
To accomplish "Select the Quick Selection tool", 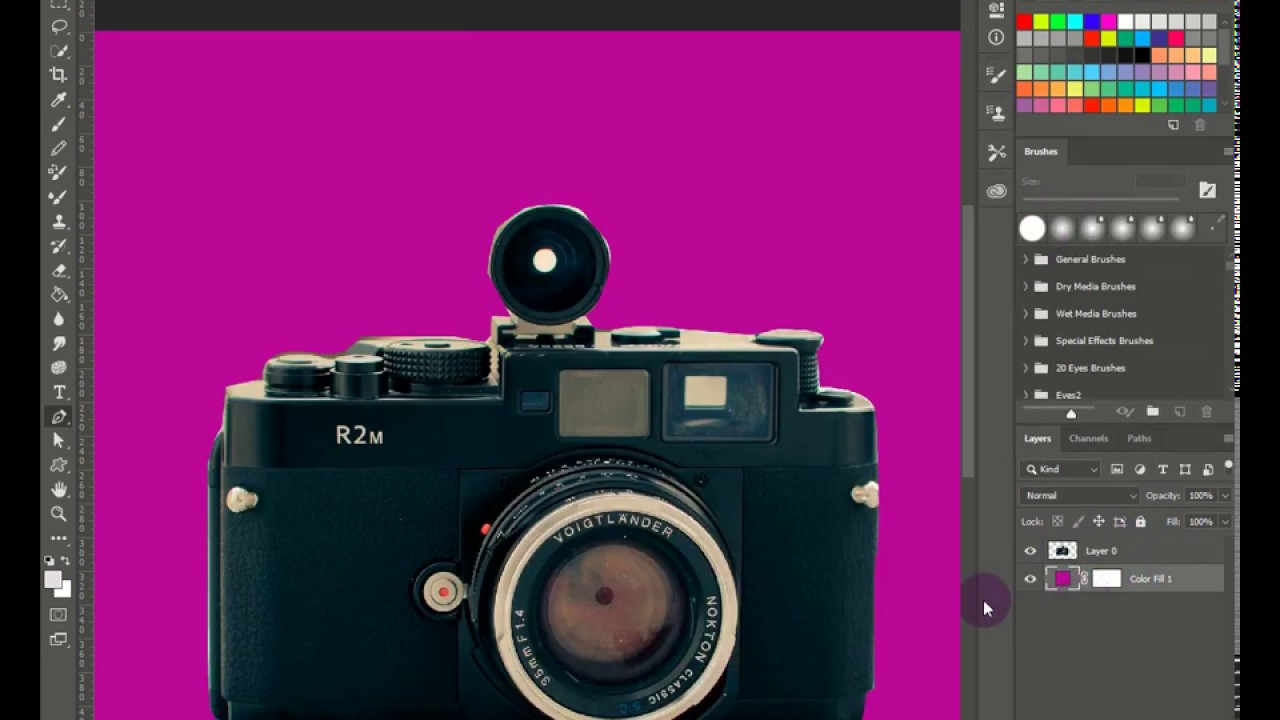I will (x=59, y=51).
